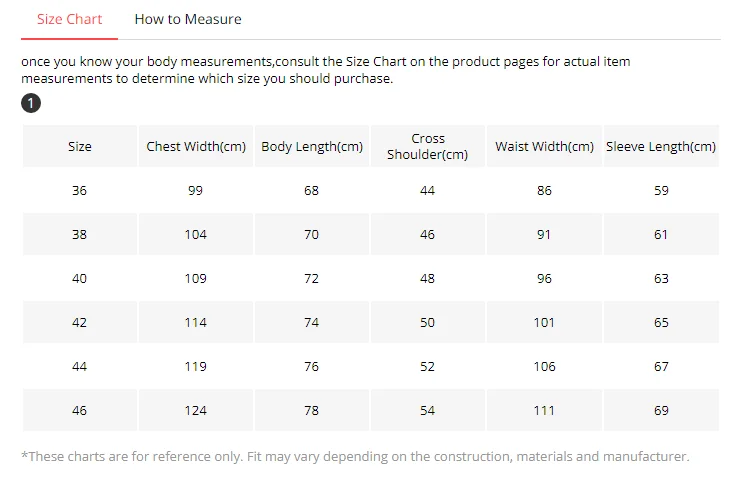Select size 40 row cell

[x=80, y=278]
